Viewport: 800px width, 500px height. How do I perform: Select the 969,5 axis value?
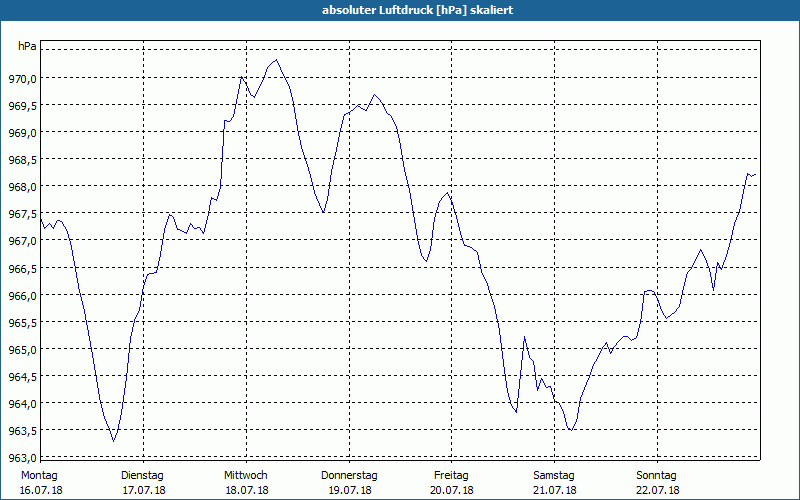[22, 106]
